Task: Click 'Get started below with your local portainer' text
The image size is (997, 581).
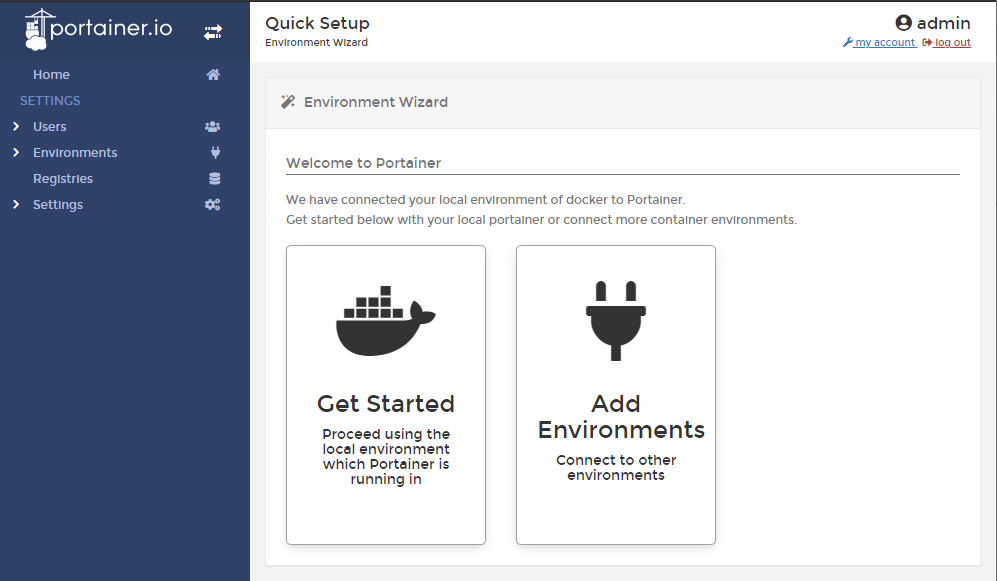Action: (x=541, y=219)
